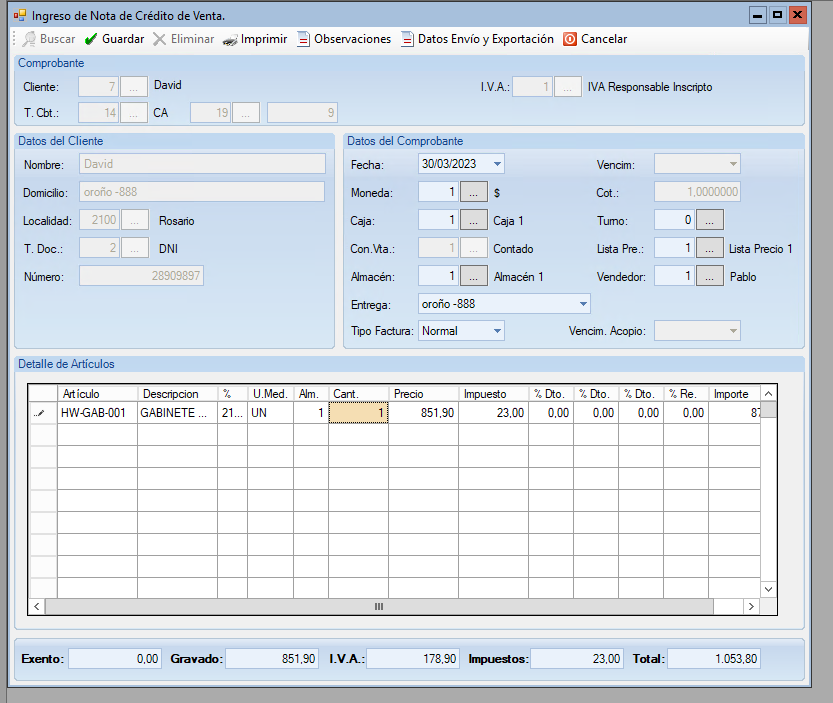Click the Datos Envío y Exportación document icon
The image size is (833, 703).
coord(407,39)
